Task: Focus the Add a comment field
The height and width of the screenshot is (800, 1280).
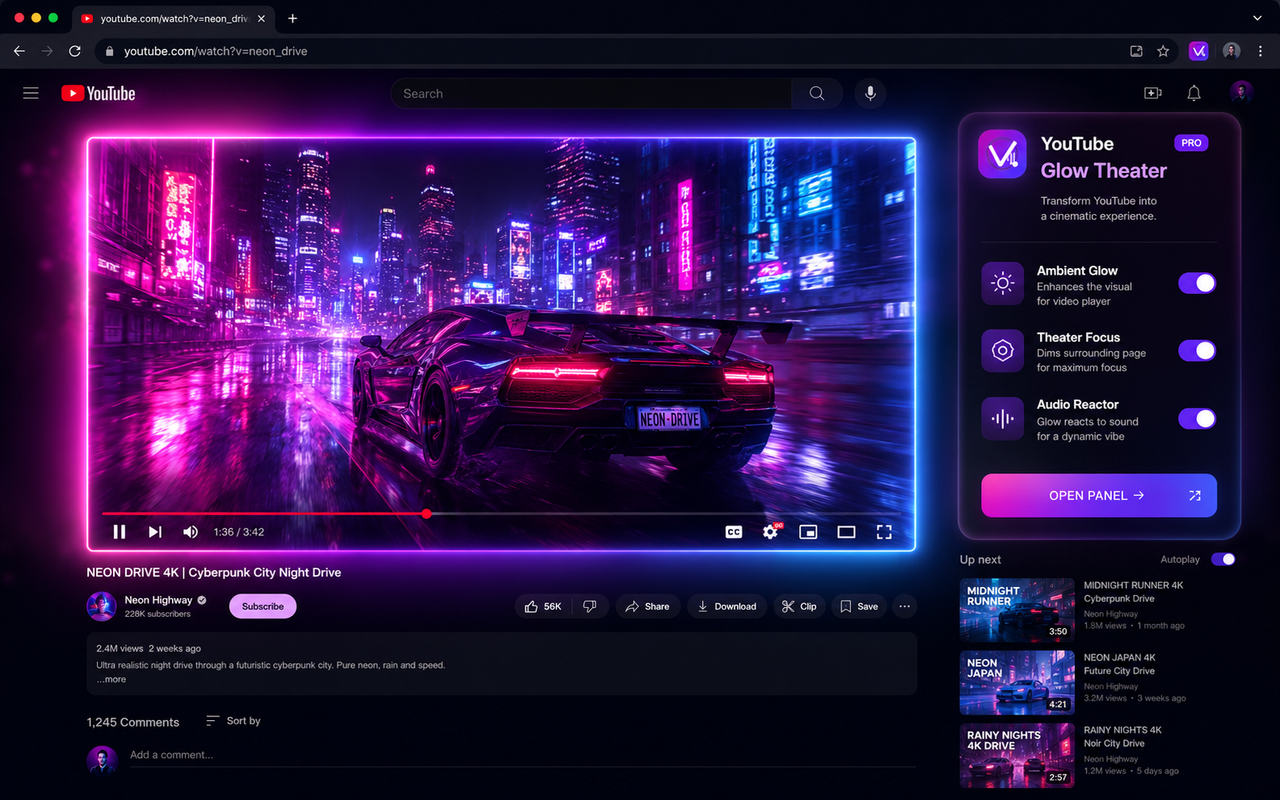Action: coord(522,755)
